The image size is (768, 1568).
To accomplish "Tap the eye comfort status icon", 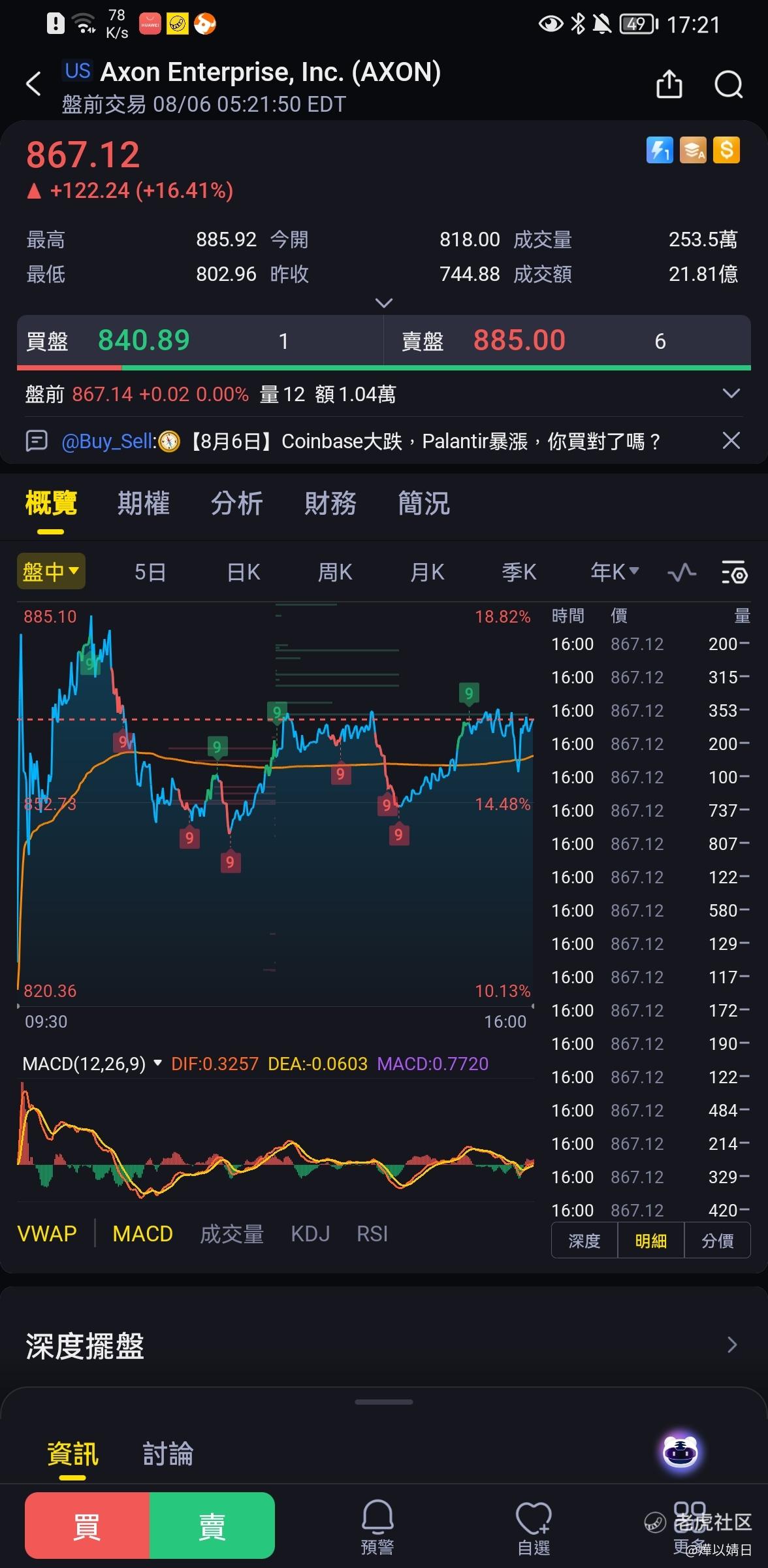I will 551,24.
